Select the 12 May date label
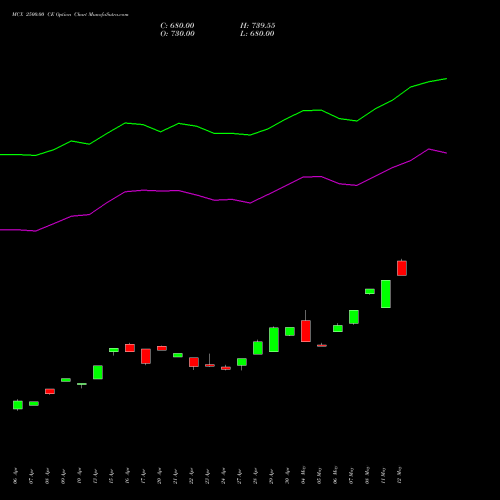This screenshot has width=500, height=500. point(399,475)
